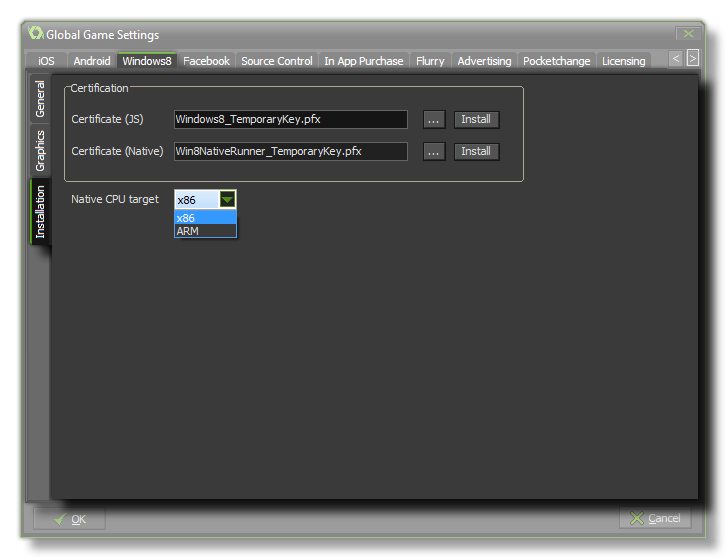Switch to the iOS tab
The height and width of the screenshot is (558, 726).
[x=46, y=61]
